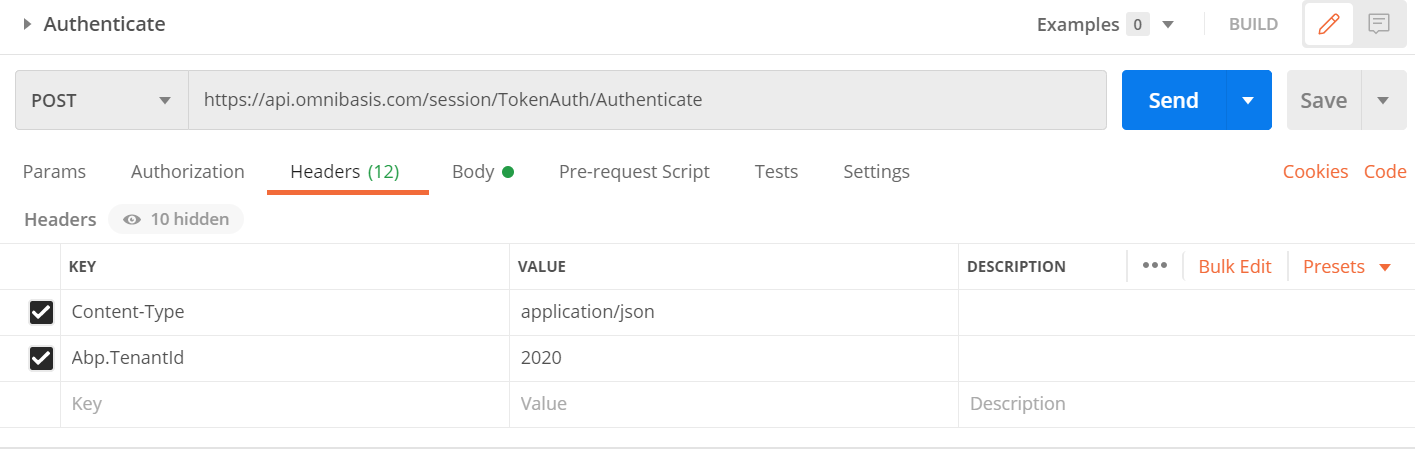The width and height of the screenshot is (1415, 462).
Task: Open the comments icon panel
Action: 1379,24
